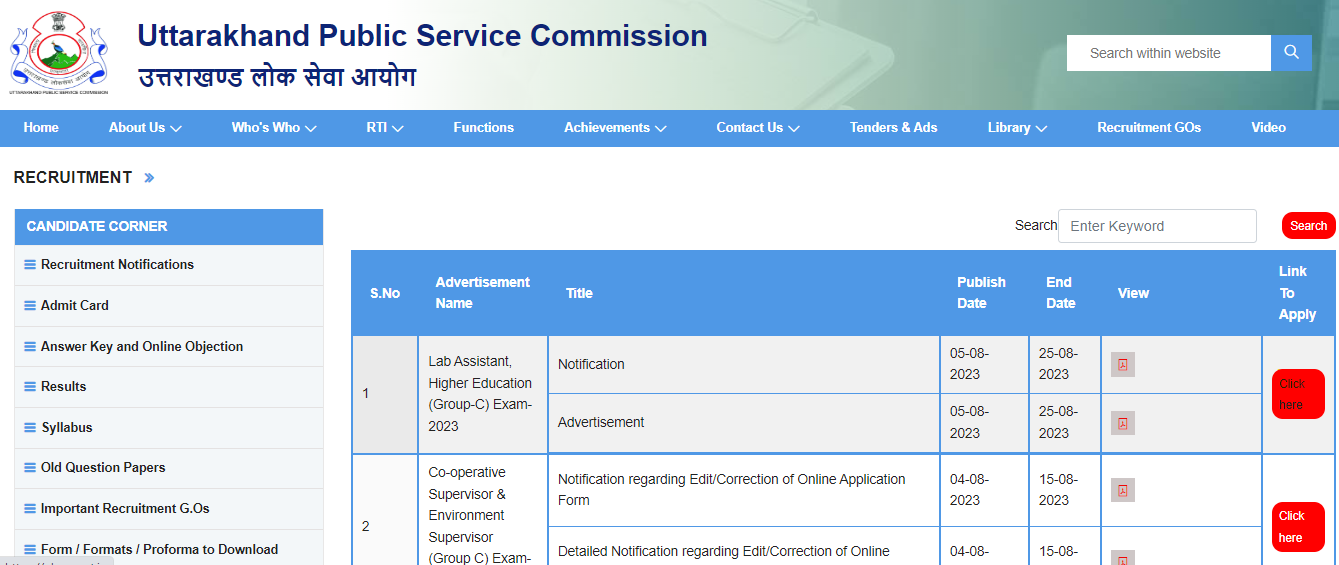
Task: Open Form / Formats / Proforma to Download
Action: click(159, 550)
